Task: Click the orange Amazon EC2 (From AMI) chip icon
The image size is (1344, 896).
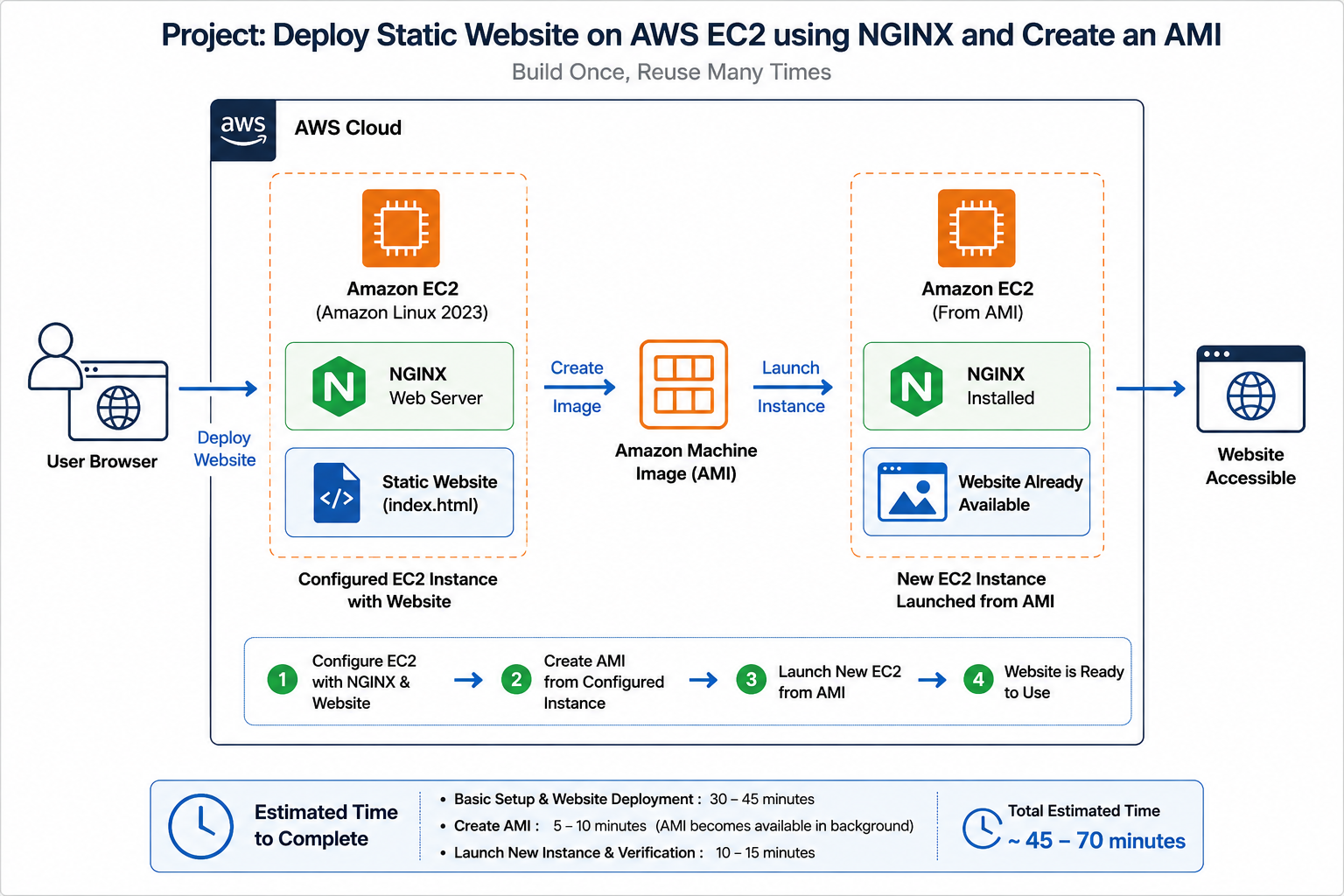Action: coord(976,228)
